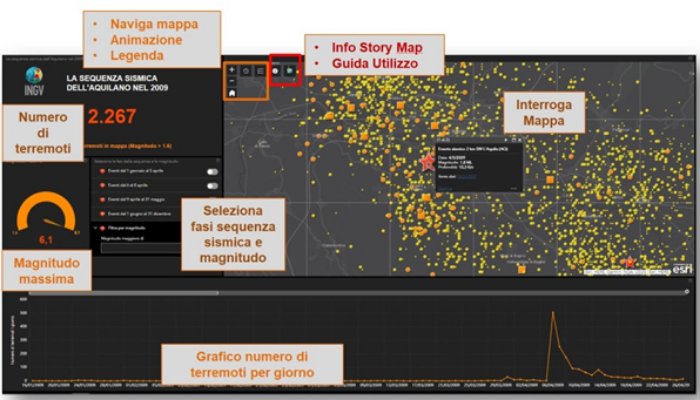700x400 pixels.
Task: Click the red star epicenter marker
Action: 428,163
